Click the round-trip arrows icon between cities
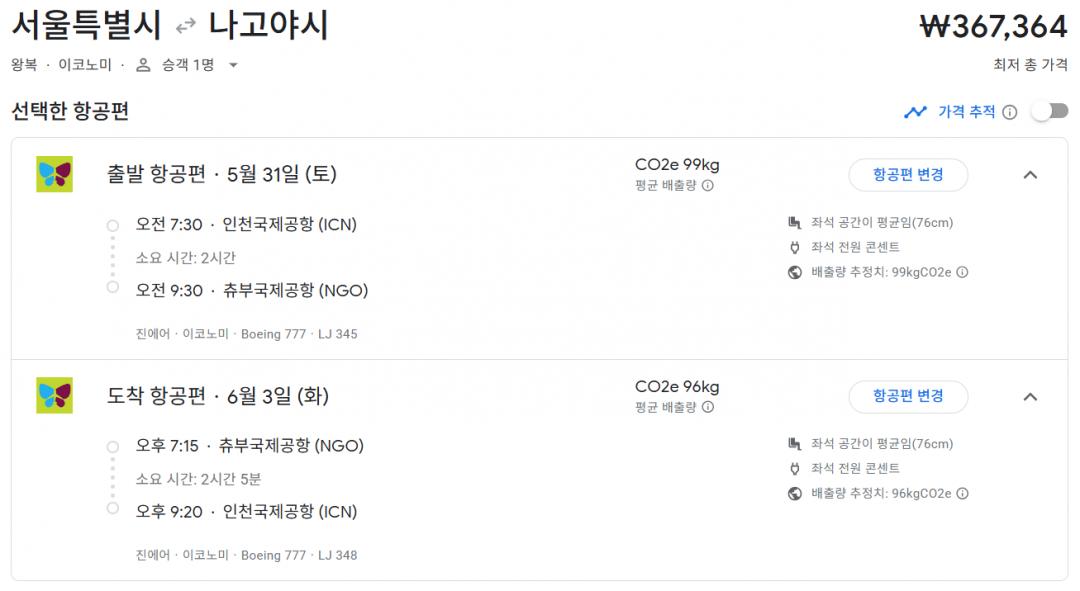This screenshot has height=591, width=1080. click(185, 27)
